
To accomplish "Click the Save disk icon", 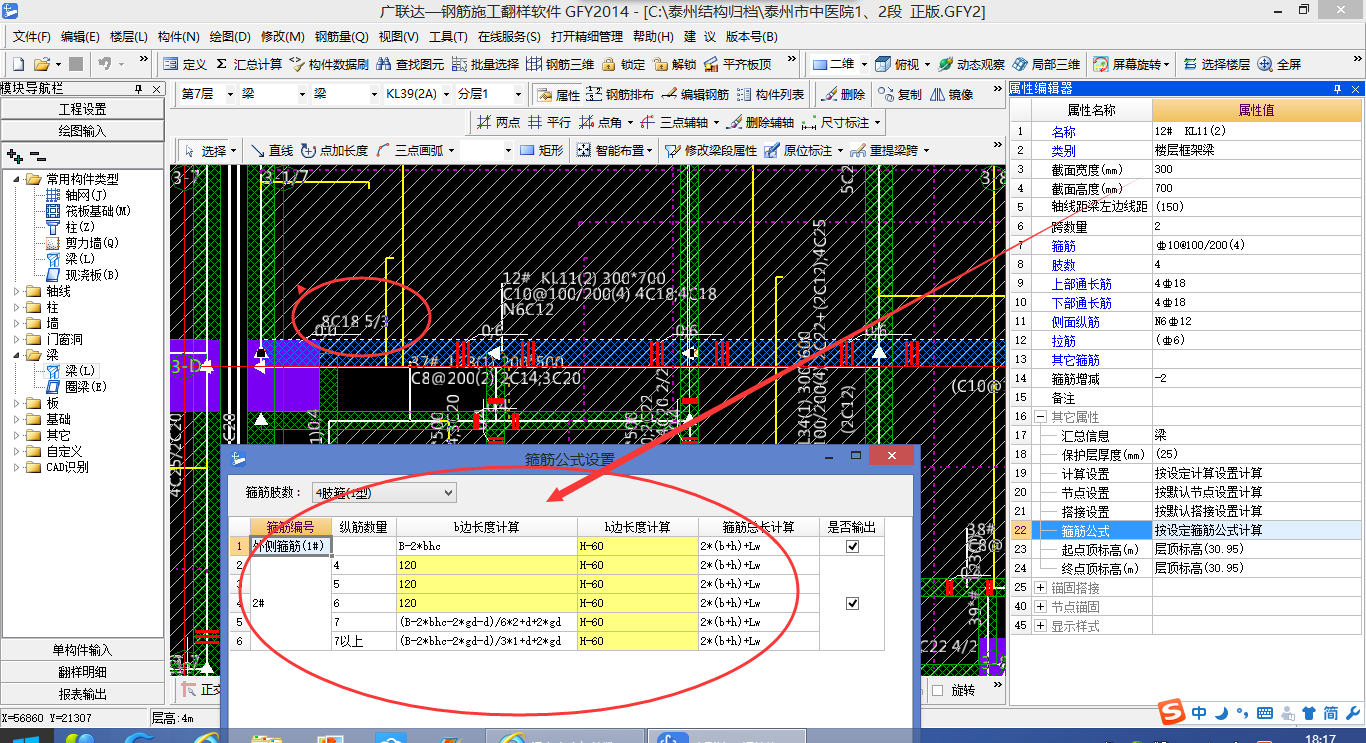I will click(76, 64).
